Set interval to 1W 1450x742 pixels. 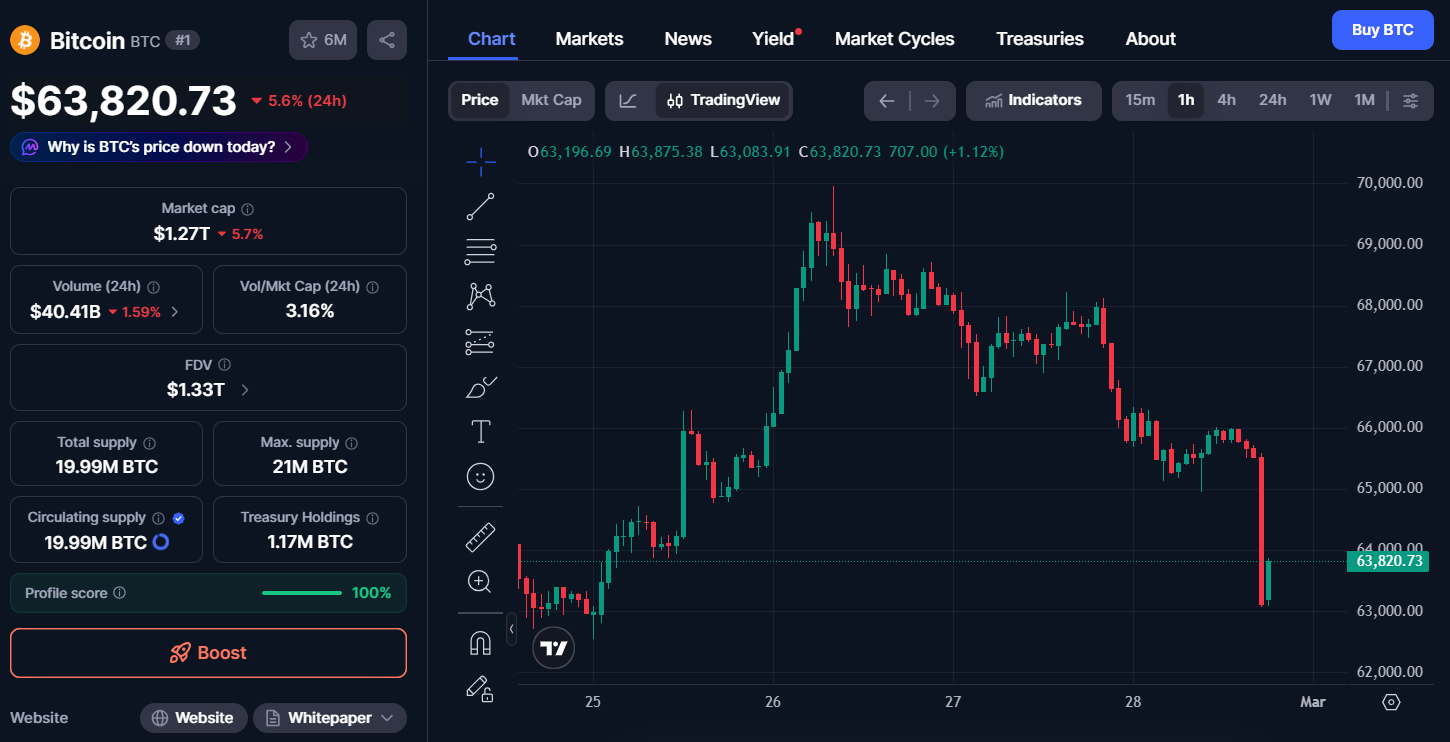click(x=1321, y=100)
